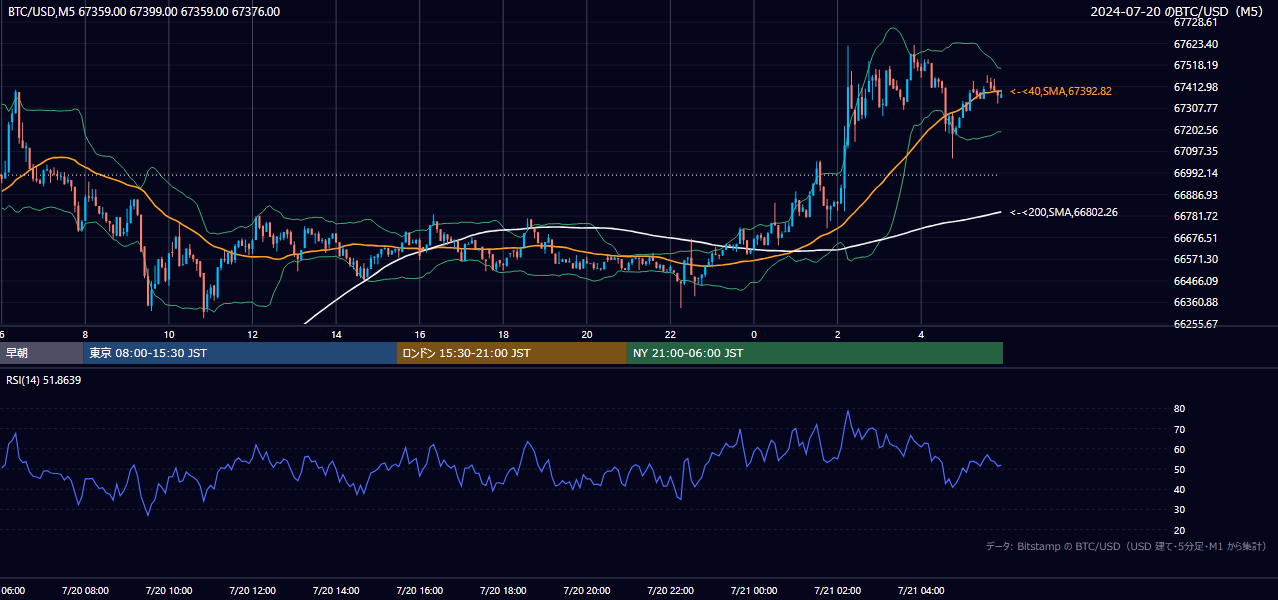This screenshot has height=600, width=1278.
Task: Select the ロンドン 15:30-21:00 JST session bar
Action: (512, 353)
